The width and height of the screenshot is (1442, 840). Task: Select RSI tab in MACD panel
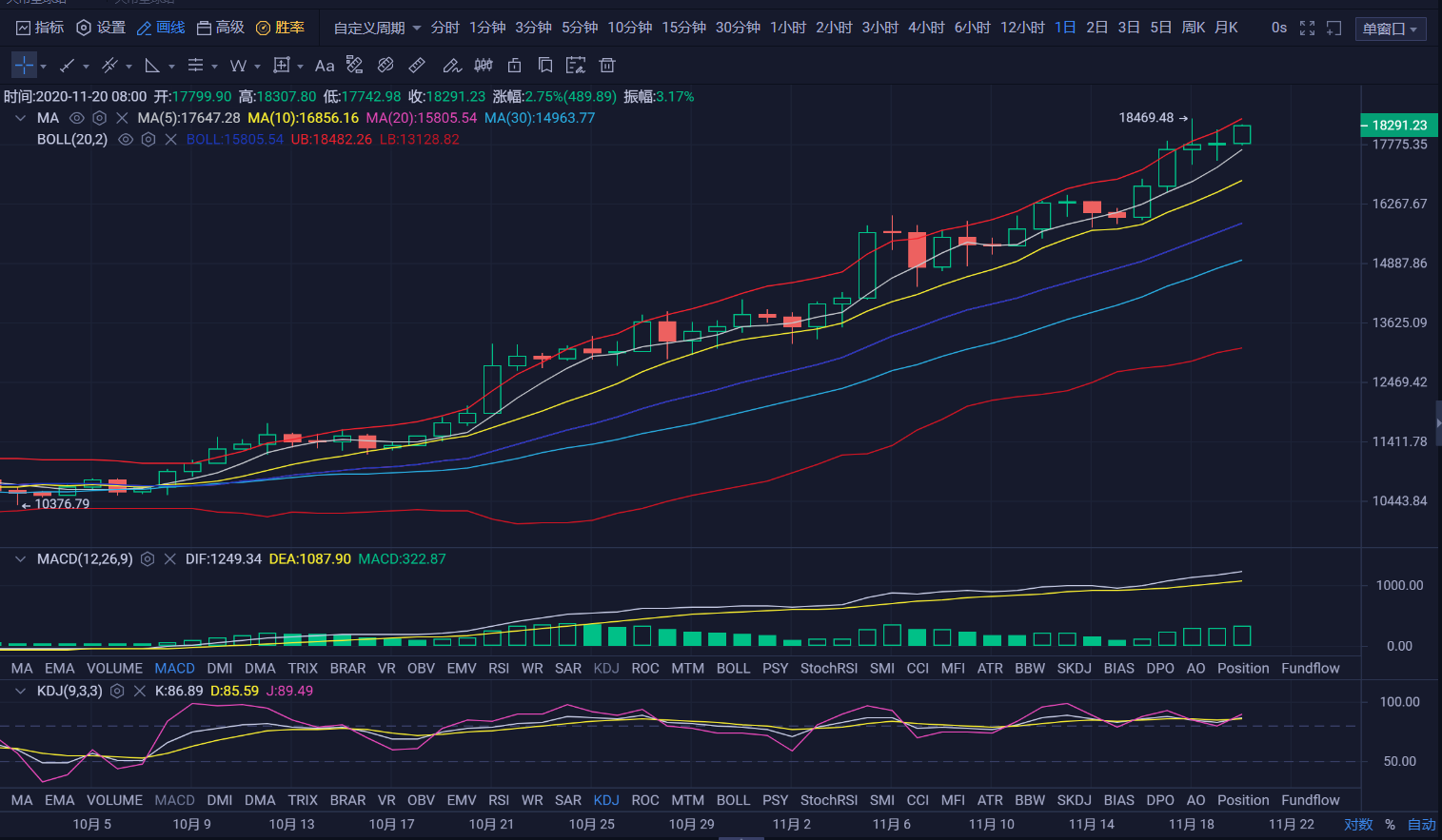499,669
